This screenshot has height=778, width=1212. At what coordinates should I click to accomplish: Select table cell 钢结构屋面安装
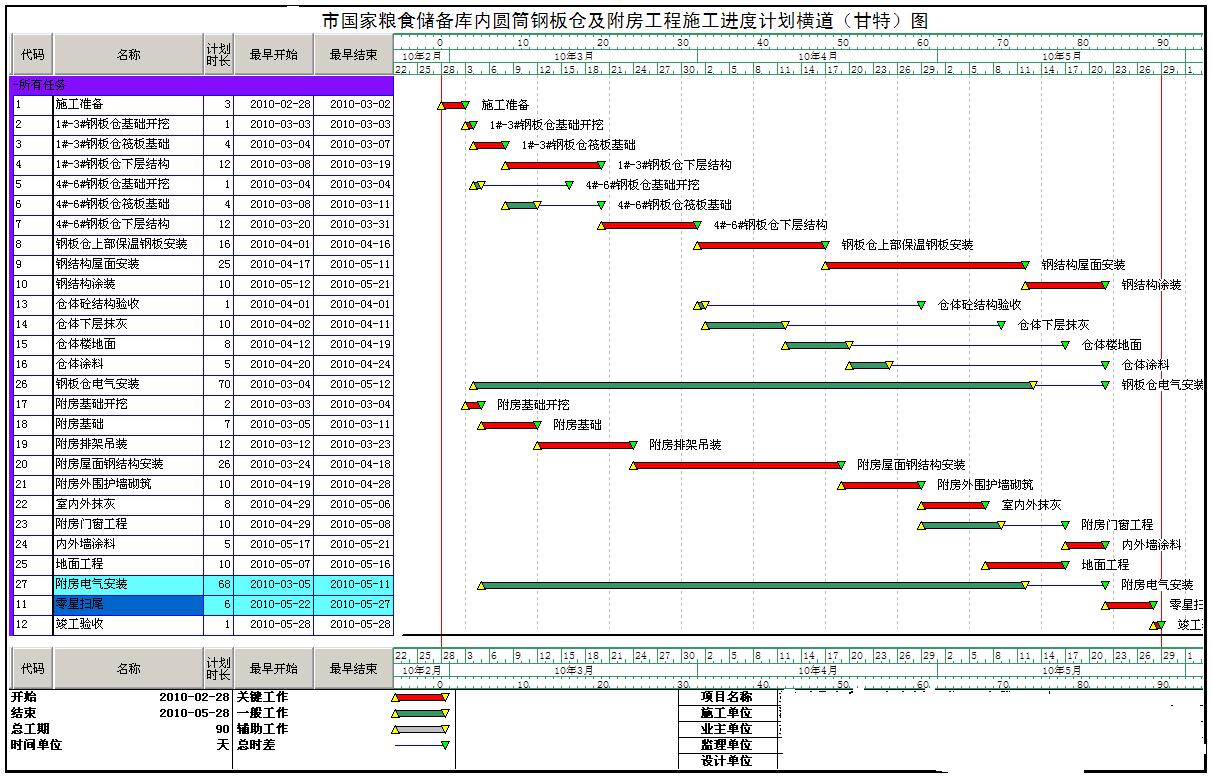tap(128, 264)
